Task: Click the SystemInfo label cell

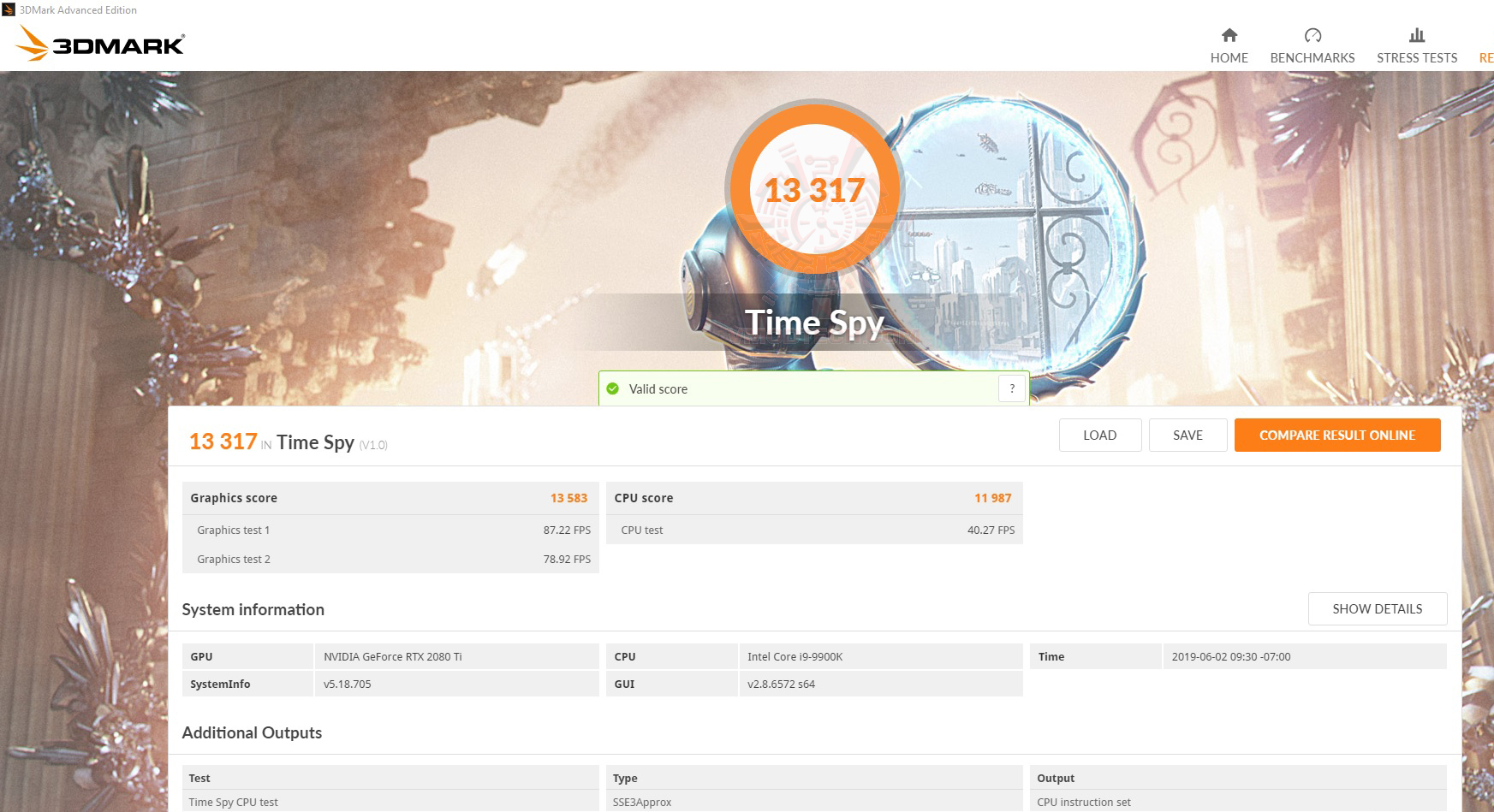Action: (247, 684)
